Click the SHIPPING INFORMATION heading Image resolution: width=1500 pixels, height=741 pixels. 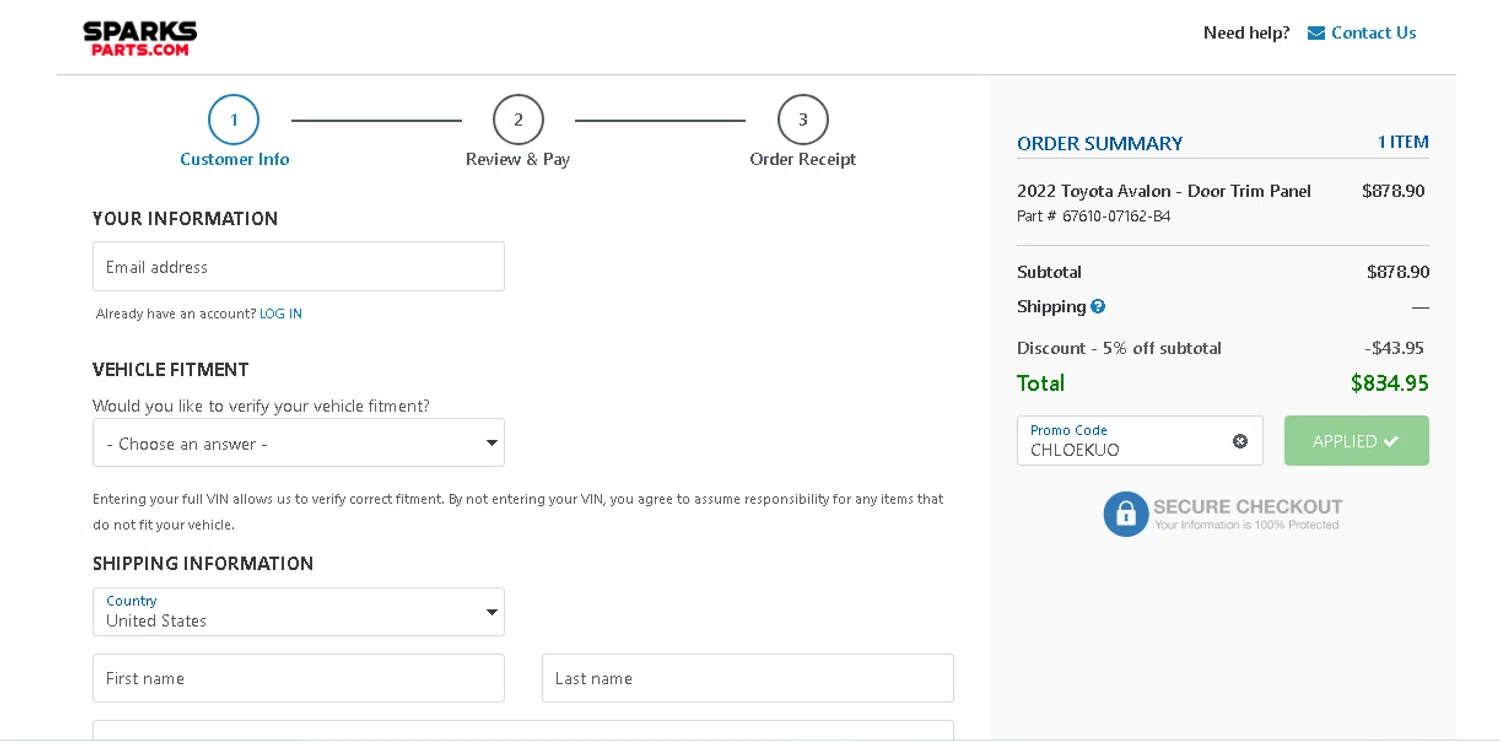point(203,564)
